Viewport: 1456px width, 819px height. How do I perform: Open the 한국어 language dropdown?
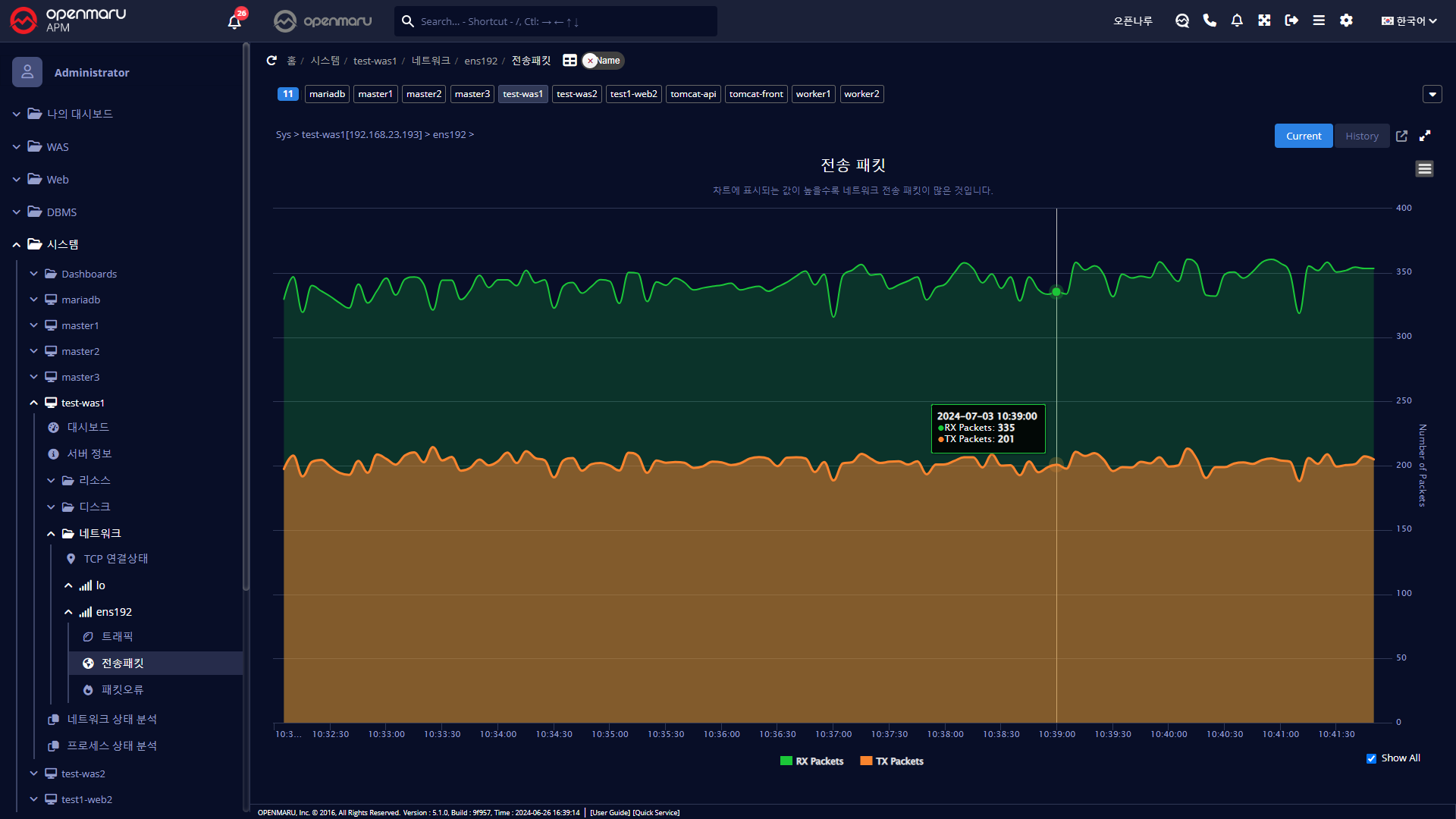click(1409, 20)
